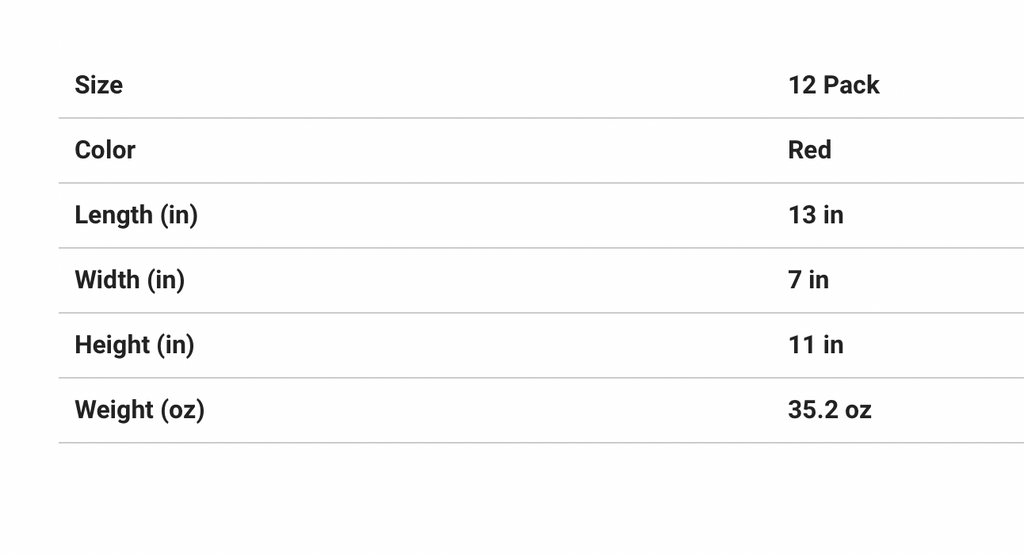Click the divider line below Size row
This screenshot has width=1024, height=556.
tap(540, 118)
